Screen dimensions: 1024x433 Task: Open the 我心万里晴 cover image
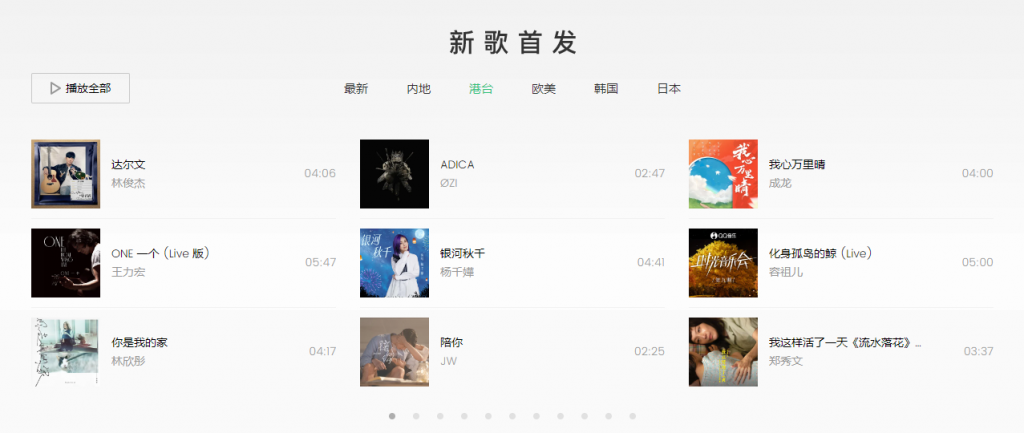[x=723, y=174]
